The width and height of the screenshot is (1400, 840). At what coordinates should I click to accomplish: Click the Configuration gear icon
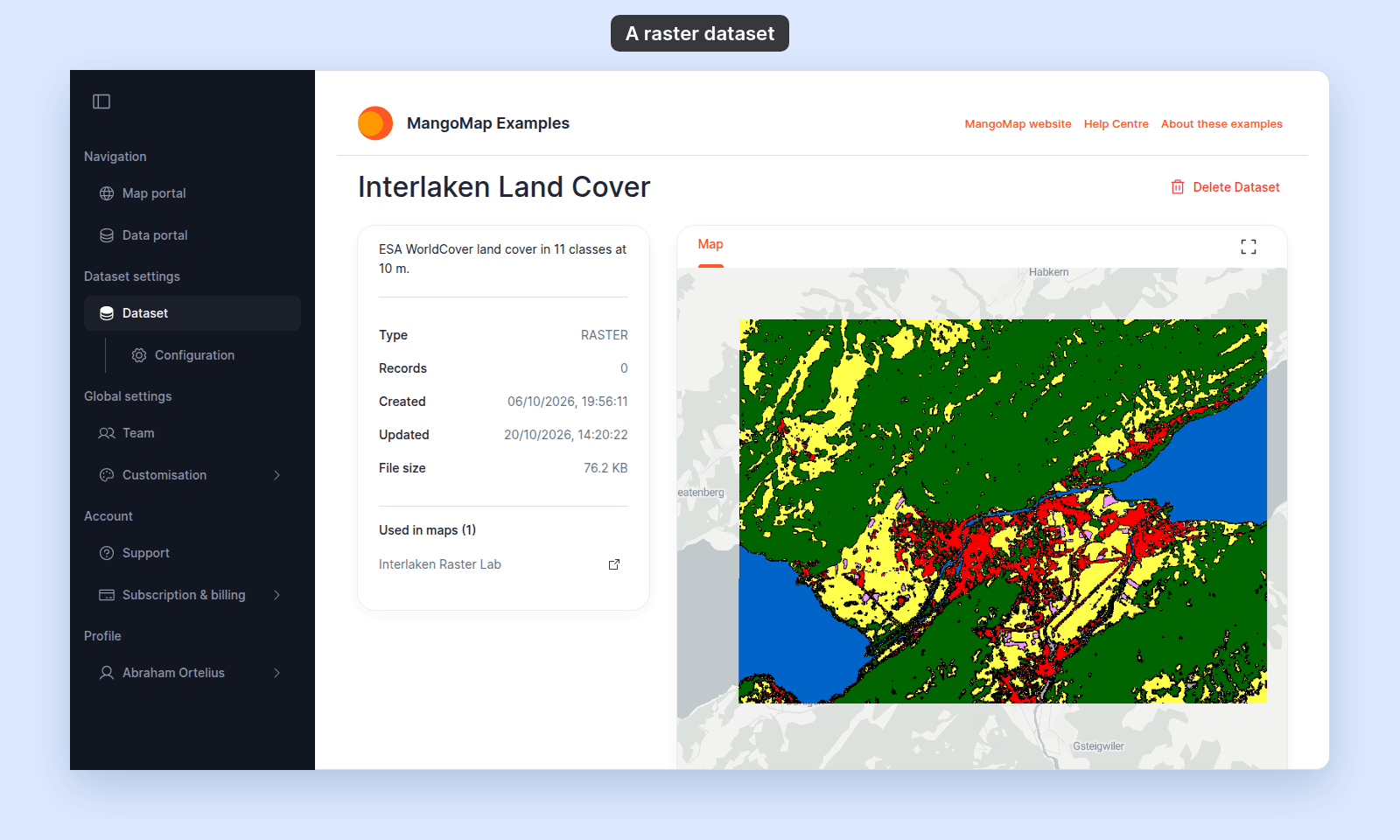point(139,355)
